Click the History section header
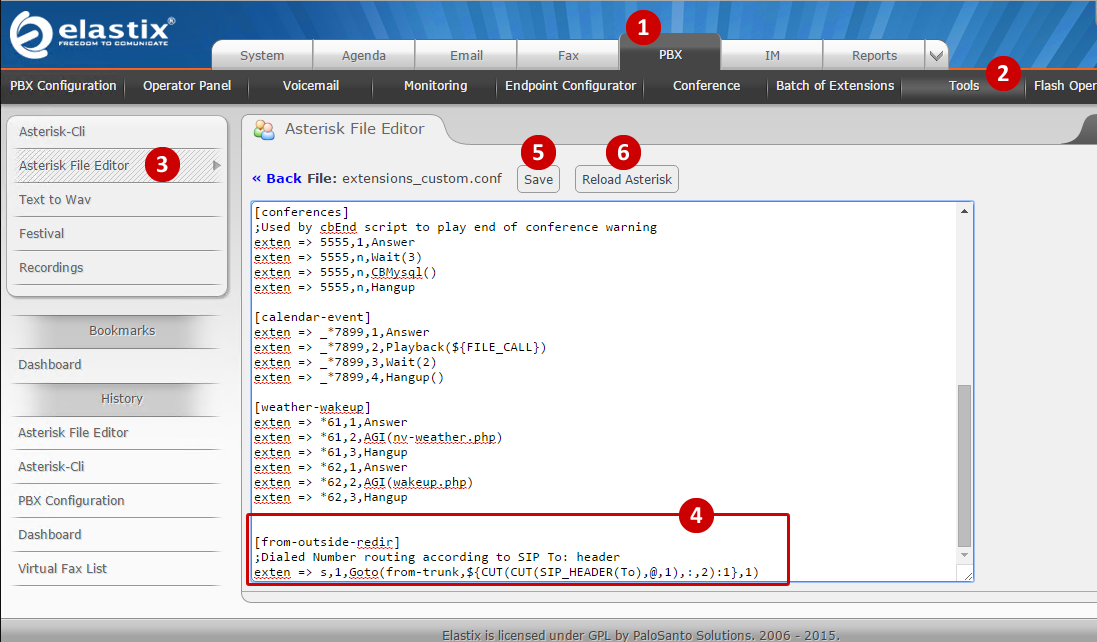The image size is (1097, 642). point(122,399)
